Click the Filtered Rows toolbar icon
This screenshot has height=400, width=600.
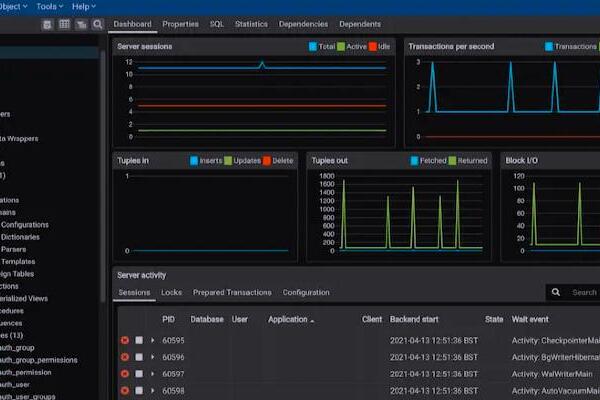point(81,24)
